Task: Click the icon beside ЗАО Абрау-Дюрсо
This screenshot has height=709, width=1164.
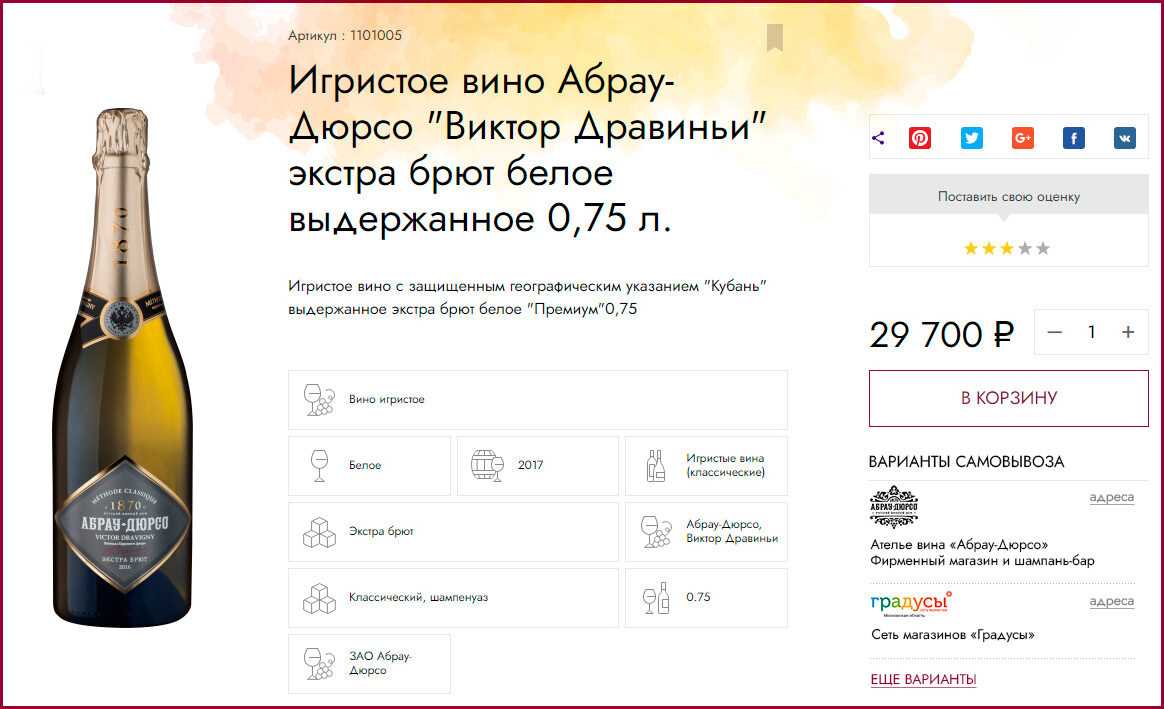Action: (x=318, y=664)
